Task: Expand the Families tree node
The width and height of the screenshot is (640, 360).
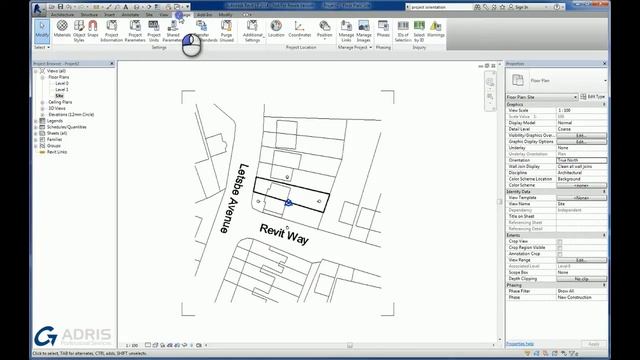Action: click(36, 140)
